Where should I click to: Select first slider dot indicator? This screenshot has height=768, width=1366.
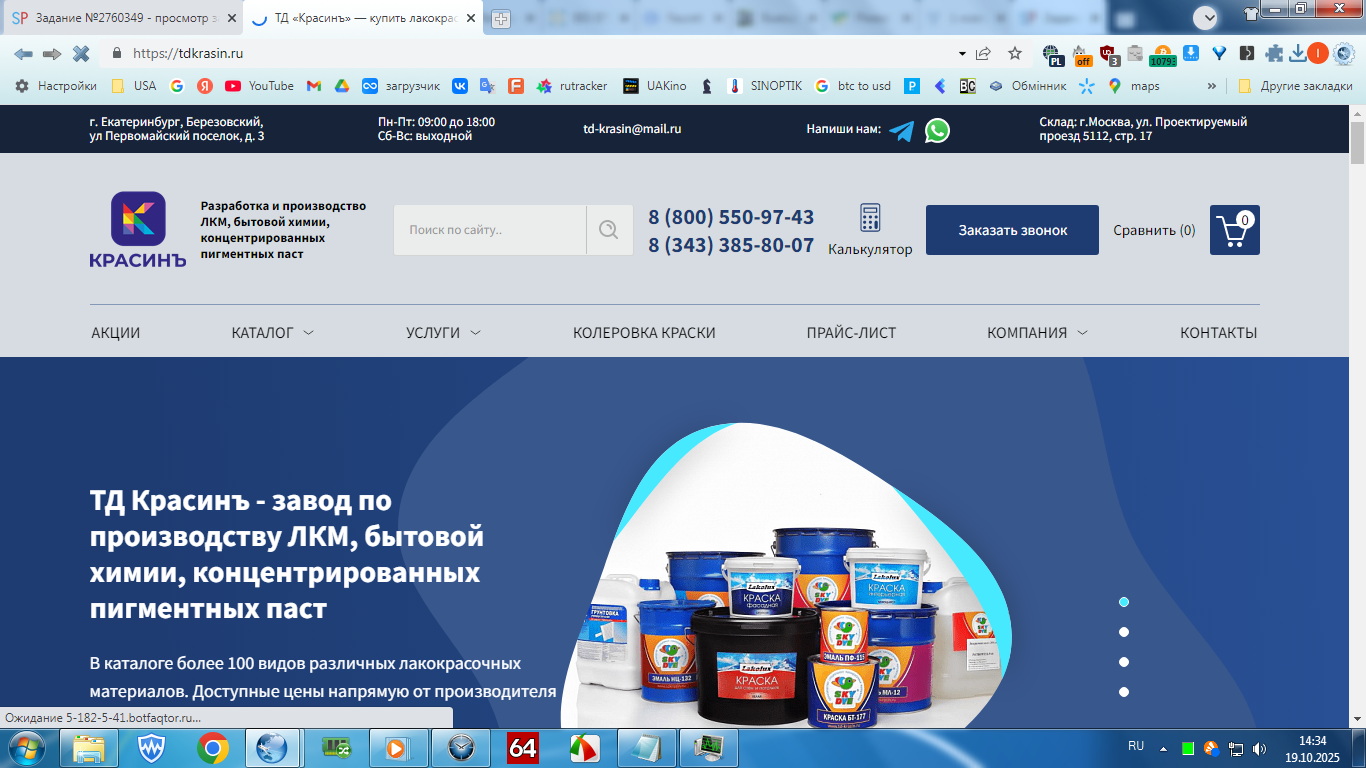coord(1124,602)
